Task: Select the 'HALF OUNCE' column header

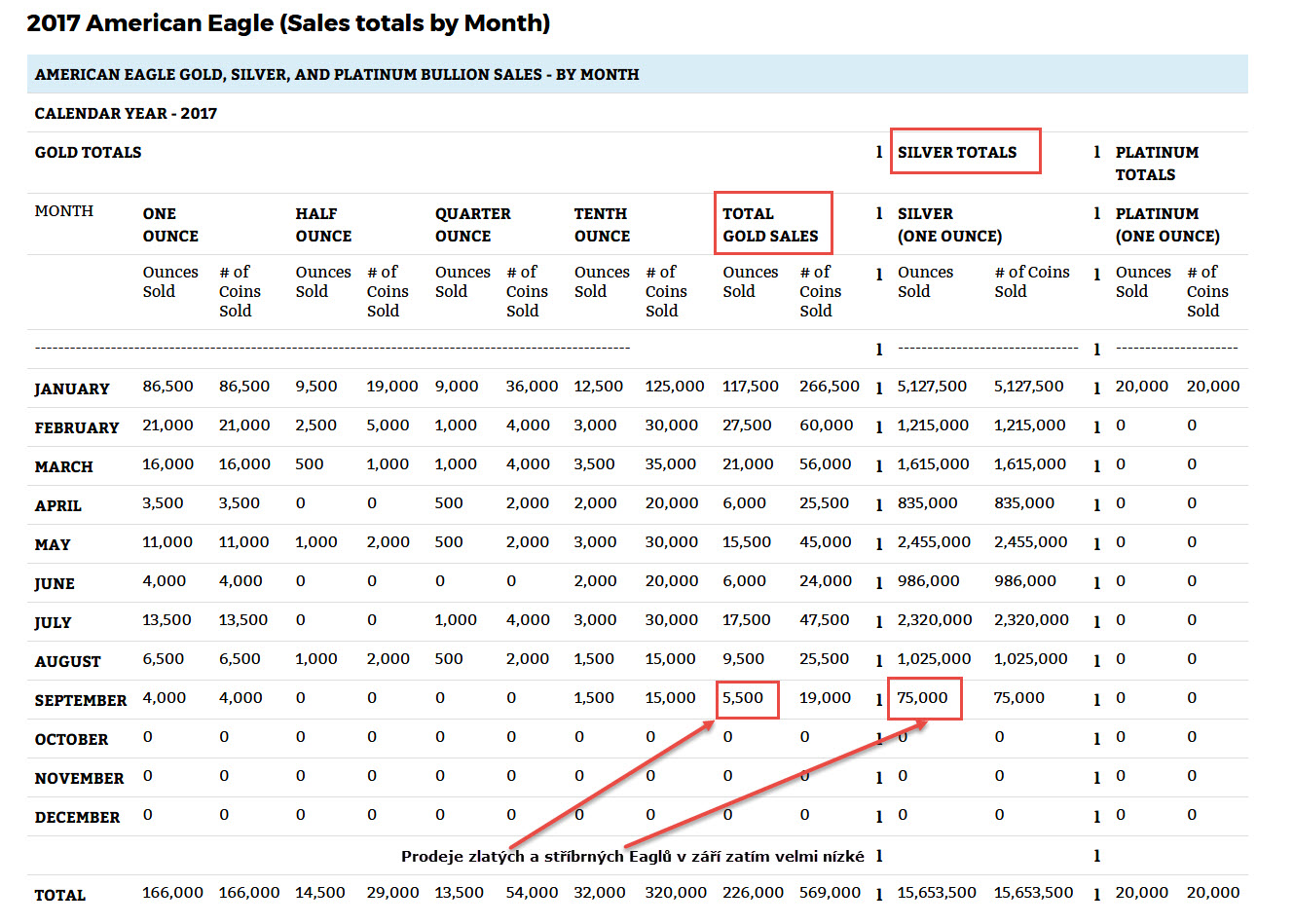Action: [323, 225]
